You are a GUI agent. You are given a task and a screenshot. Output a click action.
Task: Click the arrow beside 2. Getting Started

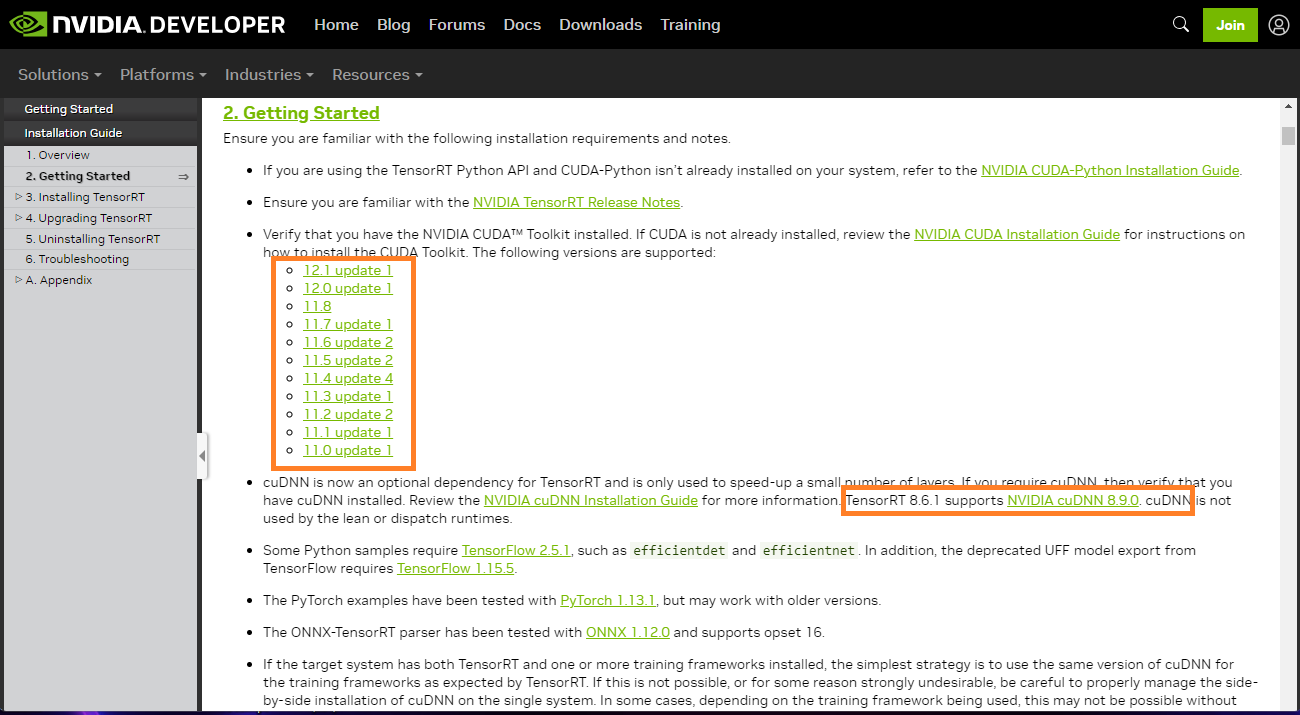tap(183, 176)
